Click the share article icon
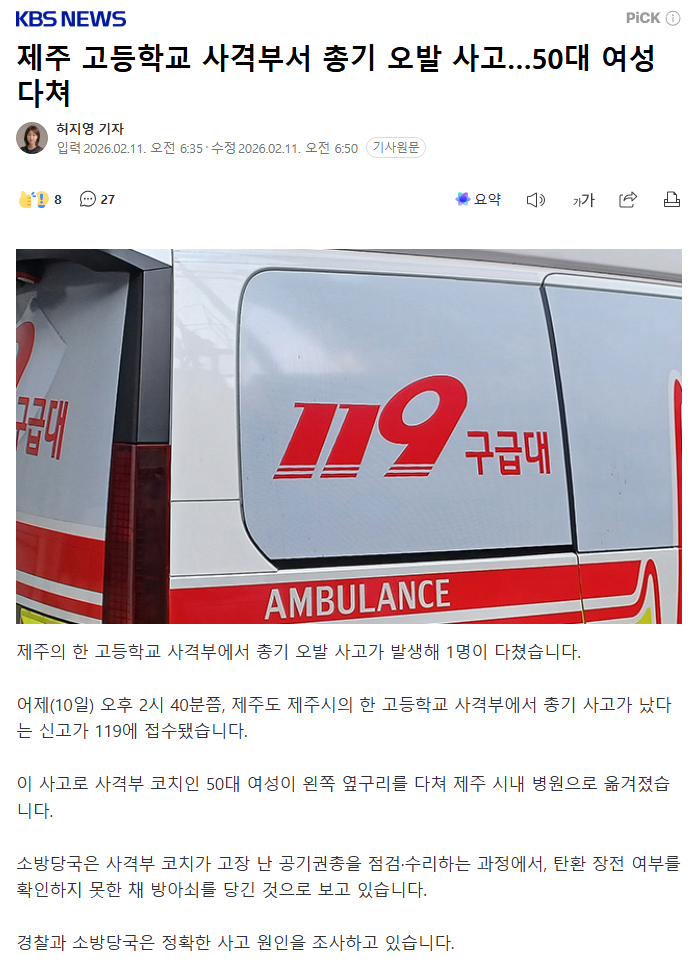 628,200
